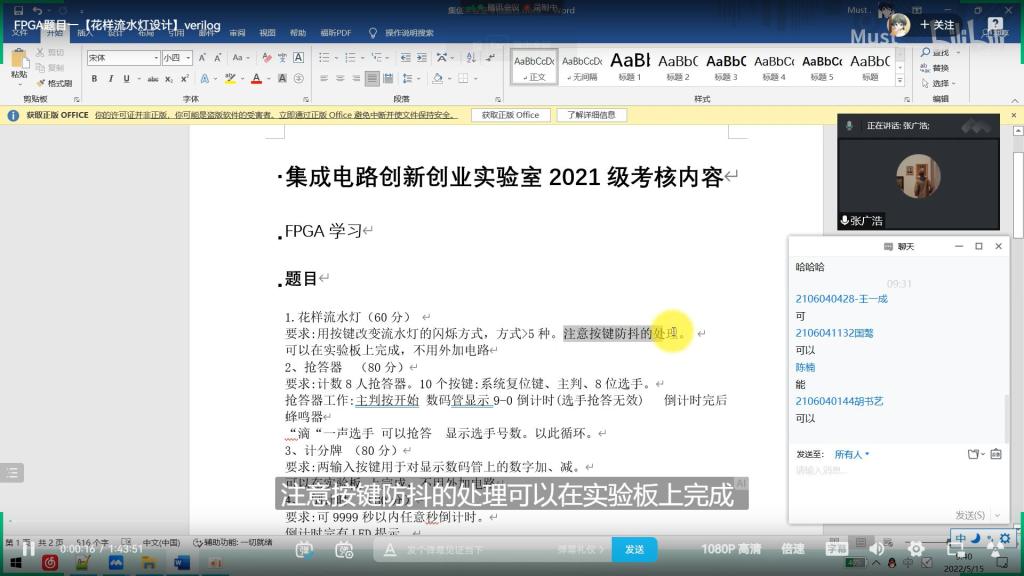
Task: Click the 了解详细信息 button
Action: [592, 115]
